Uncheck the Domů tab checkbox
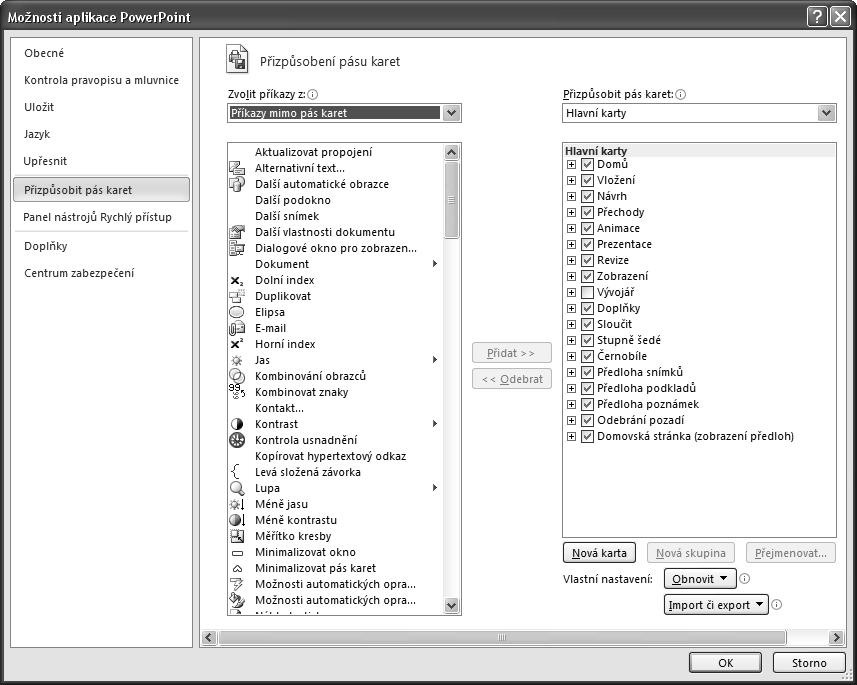Screen dimensions: 857x685 pos(588,165)
